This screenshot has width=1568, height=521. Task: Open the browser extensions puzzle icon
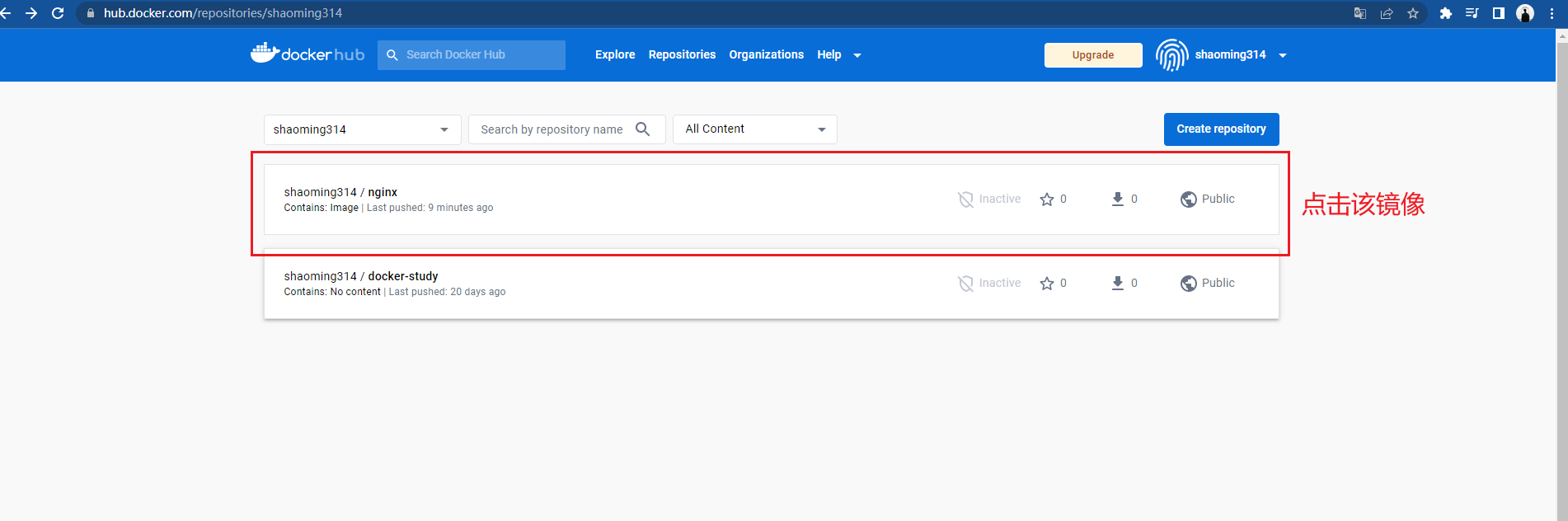(1445, 13)
